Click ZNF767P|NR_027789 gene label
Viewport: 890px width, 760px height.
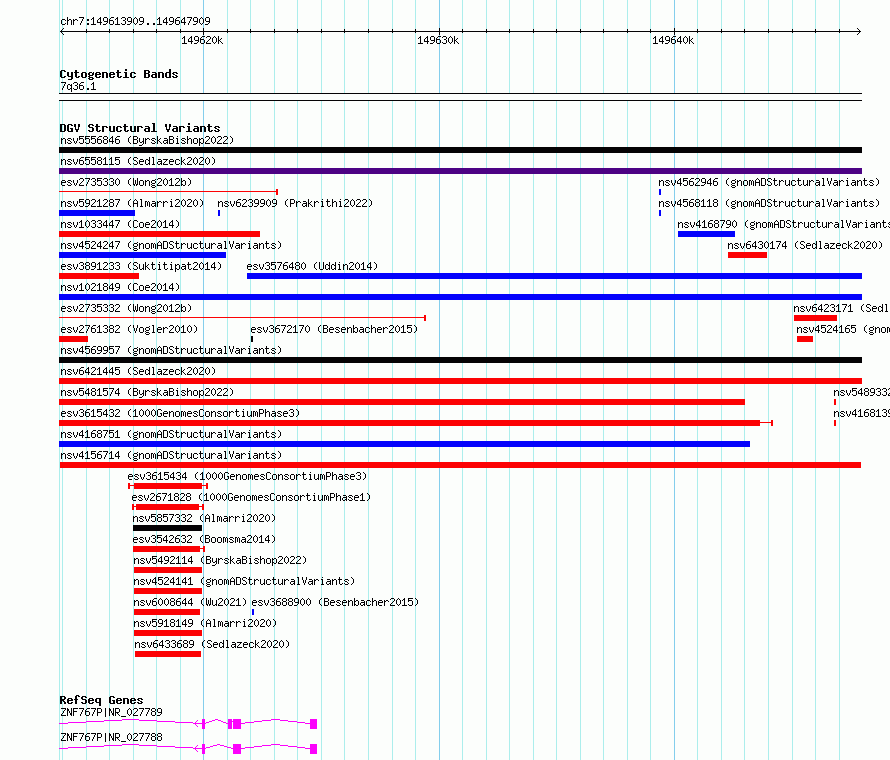111,712
